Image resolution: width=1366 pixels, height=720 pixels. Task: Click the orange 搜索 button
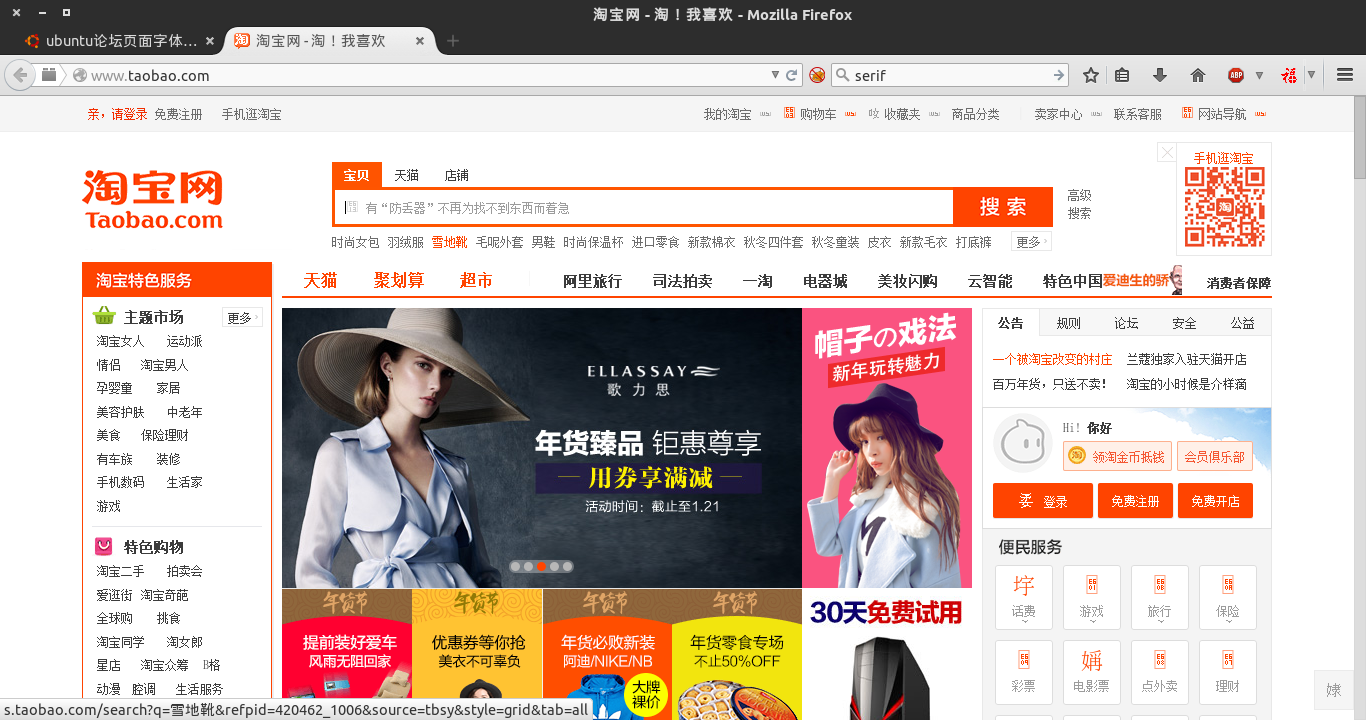click(x=1003, y=207)
